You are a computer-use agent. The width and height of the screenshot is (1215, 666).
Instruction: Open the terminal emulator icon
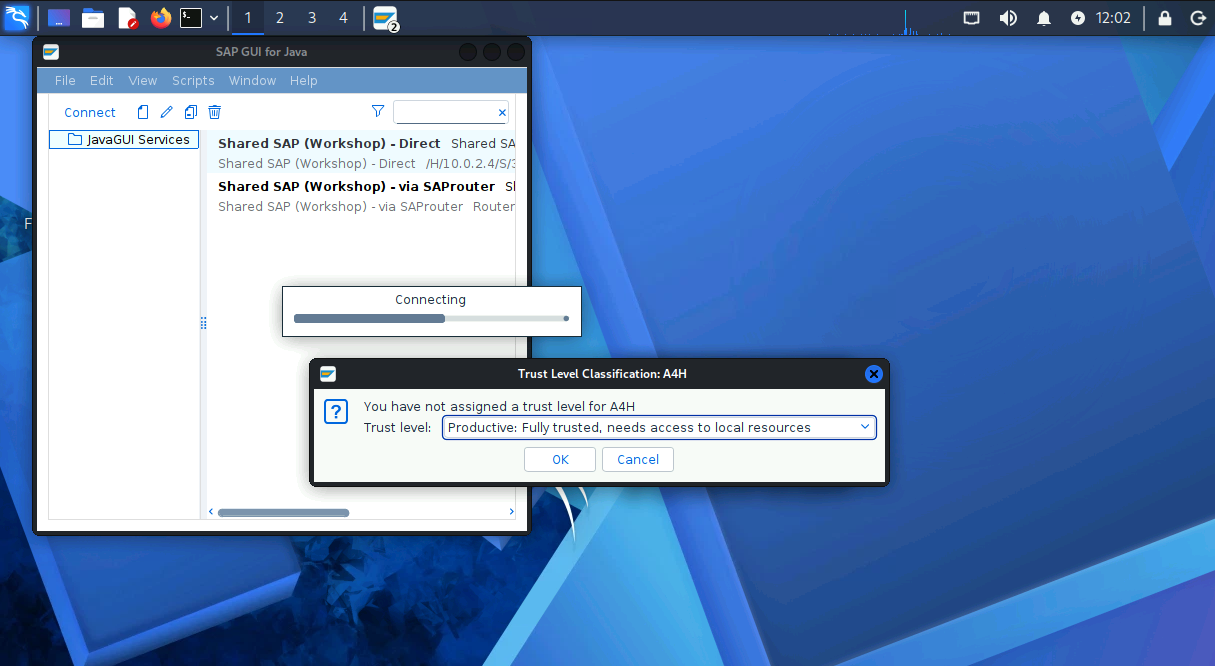[x=191, y=18]
